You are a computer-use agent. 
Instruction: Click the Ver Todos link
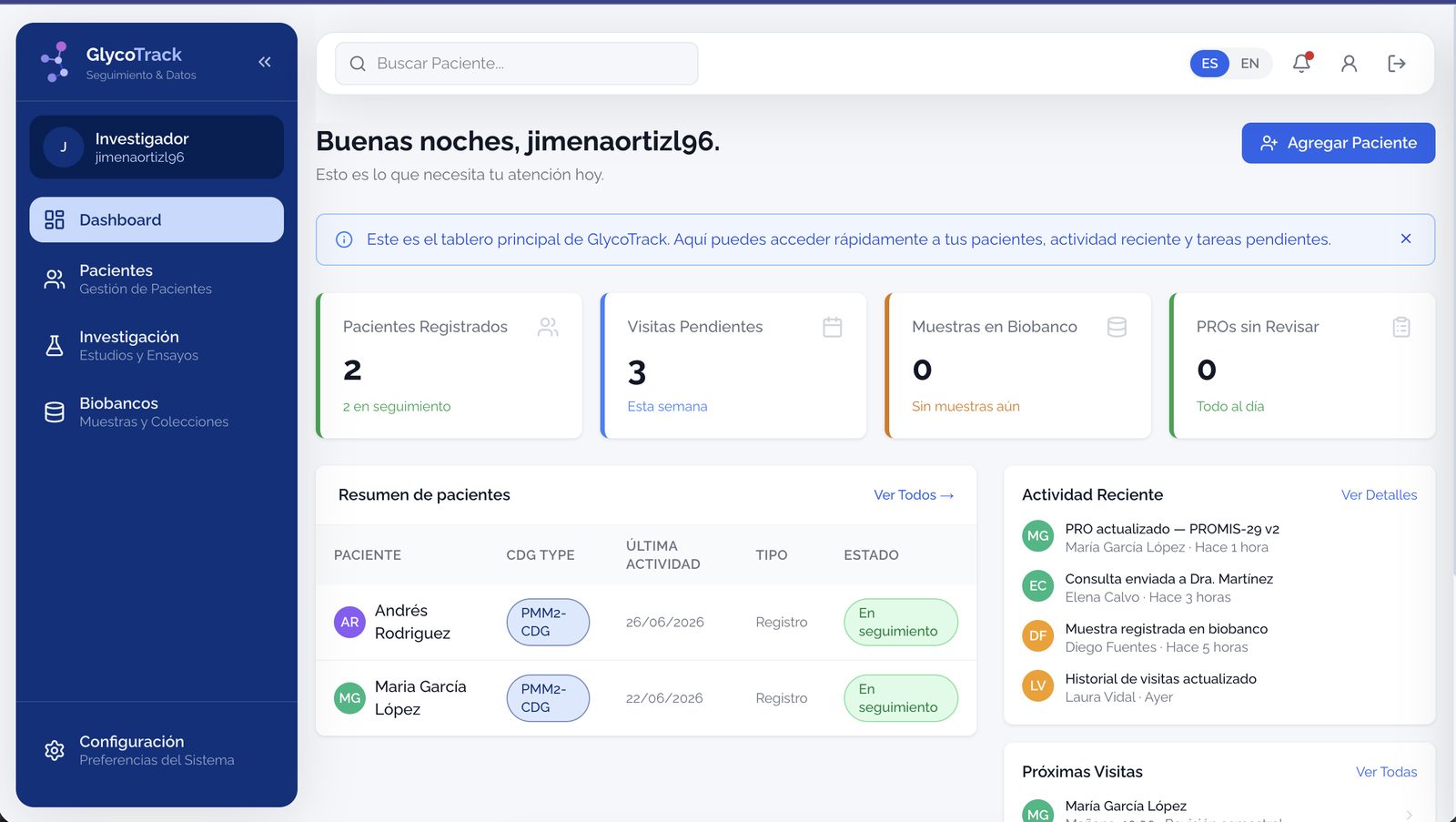click(914, 495)
